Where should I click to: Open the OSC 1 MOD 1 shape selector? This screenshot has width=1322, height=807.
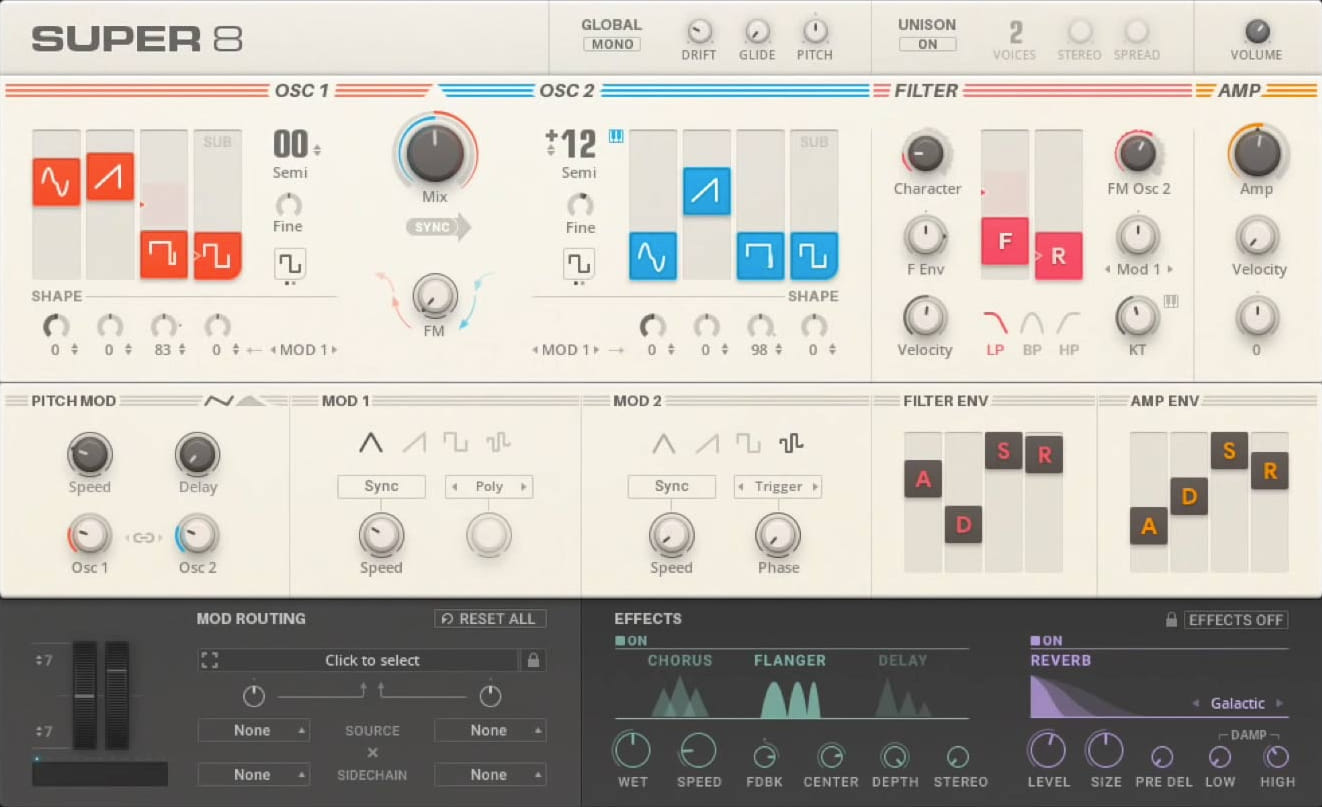point(304,350)
